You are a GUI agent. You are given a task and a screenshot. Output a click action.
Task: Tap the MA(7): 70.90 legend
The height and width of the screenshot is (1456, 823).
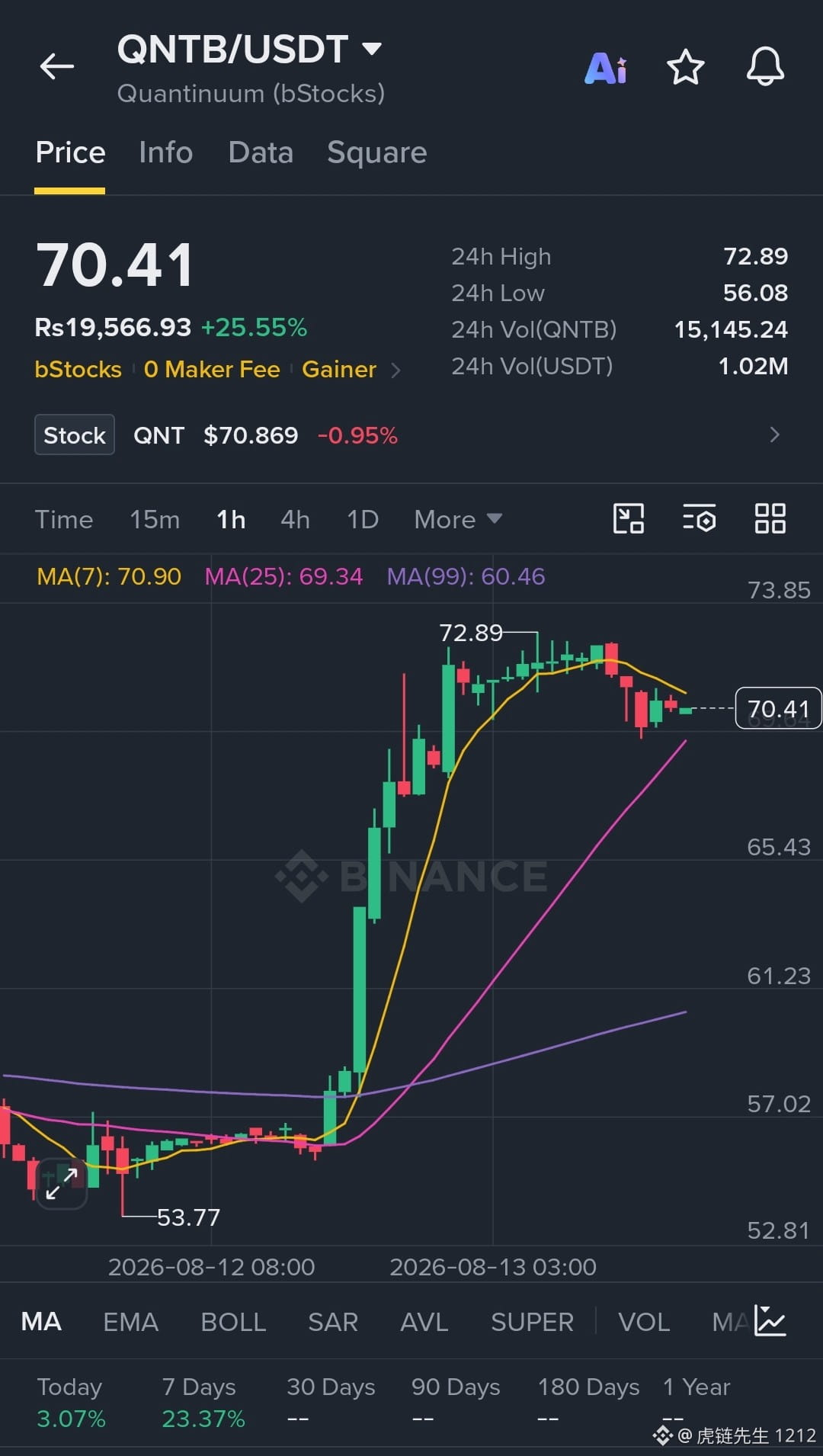click(x=109, y=576)
